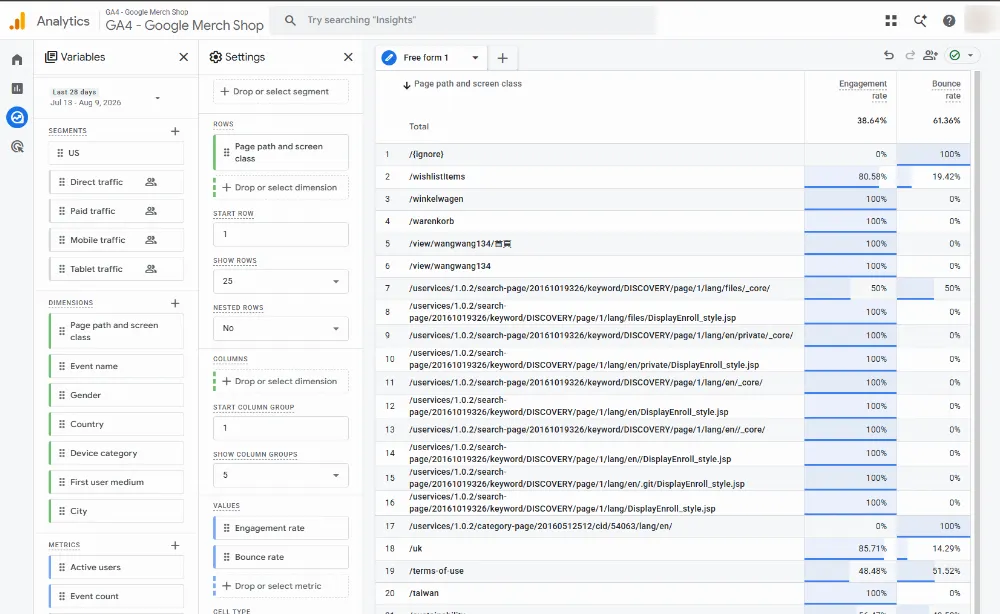Click Drop or select metric
Viewport: 1000px width, 614px height.
[281, 586]
